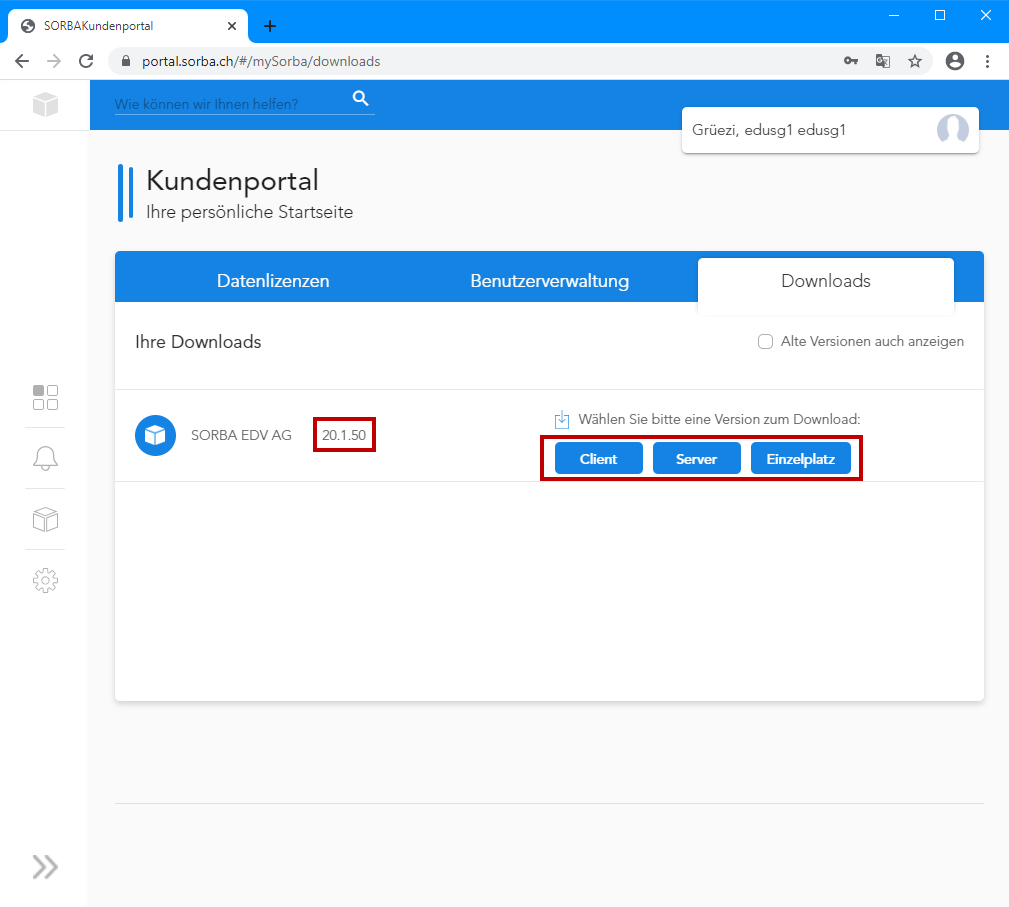Image resolution: width=1009 pixels, height=907 pixels.
Task: Click the search magnifier icon
Action: 361,98
